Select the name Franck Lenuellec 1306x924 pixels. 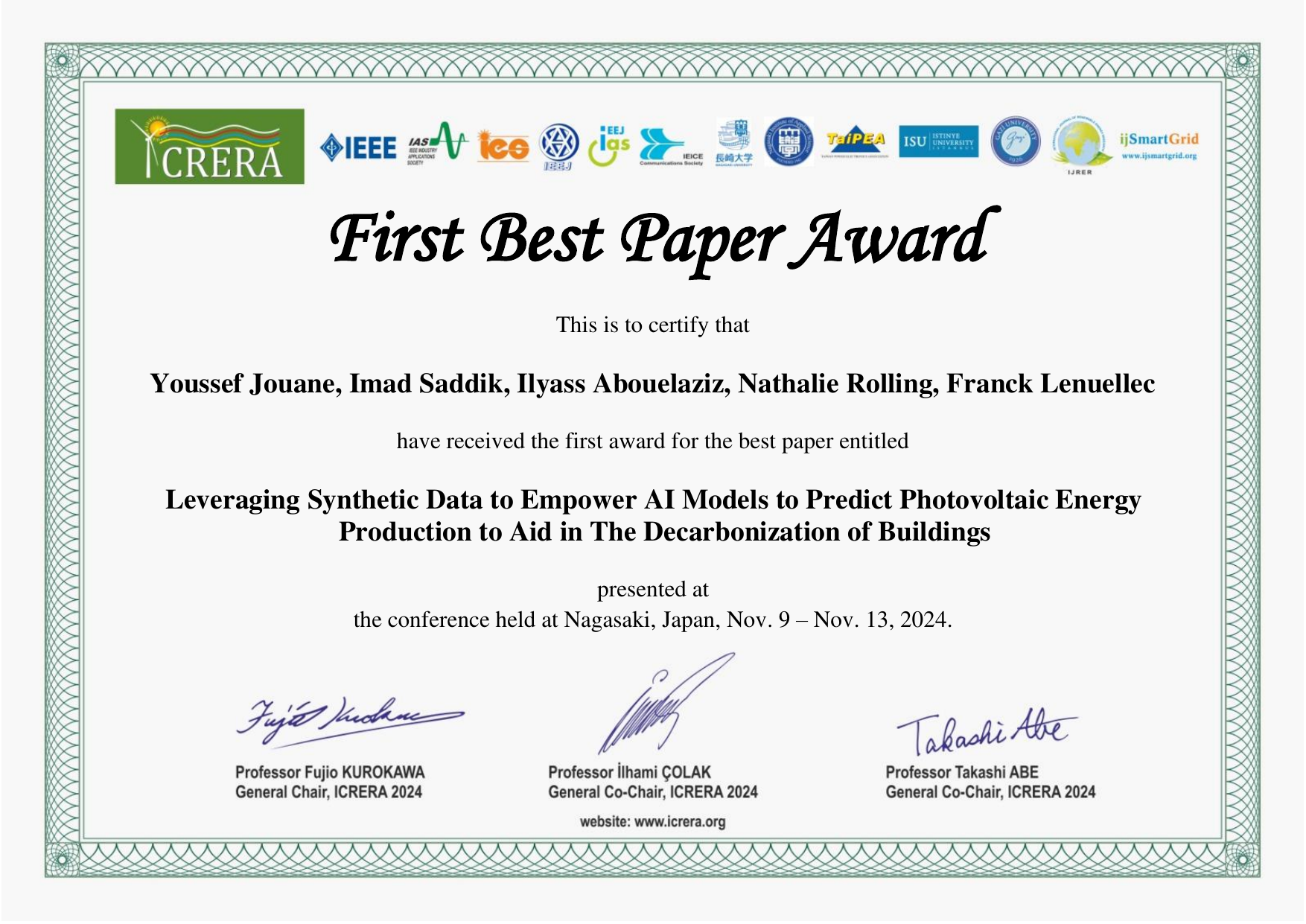click(1051, 383)
